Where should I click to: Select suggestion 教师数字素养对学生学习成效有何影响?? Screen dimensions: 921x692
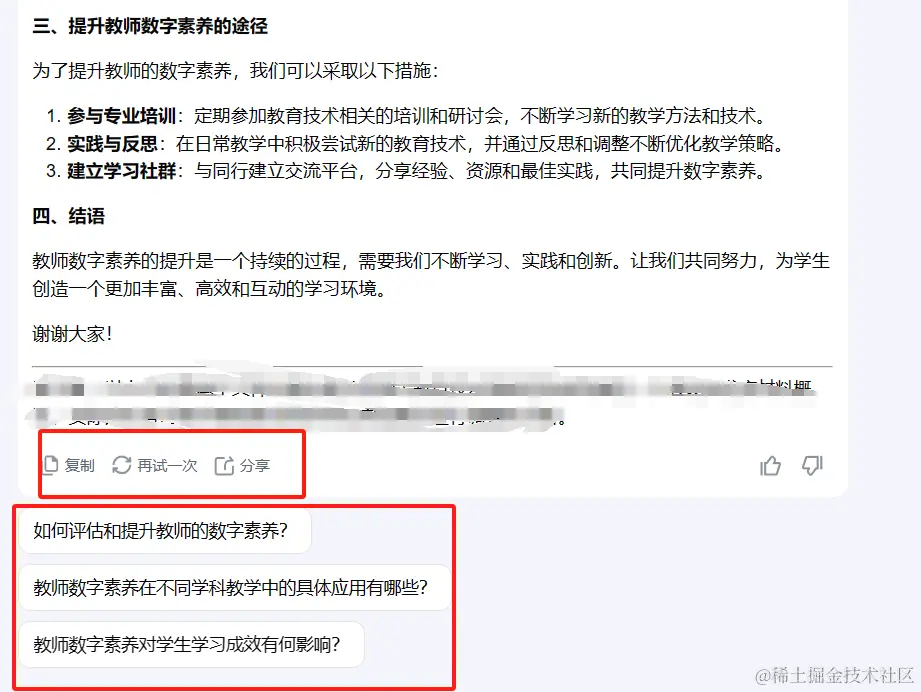(x=192, y=644)
